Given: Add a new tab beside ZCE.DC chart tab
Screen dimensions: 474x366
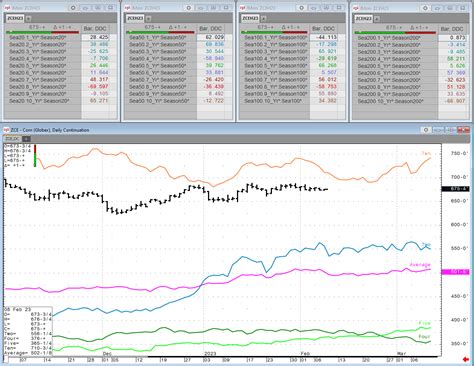Looking at the screenshot, I should click(27, 139).
